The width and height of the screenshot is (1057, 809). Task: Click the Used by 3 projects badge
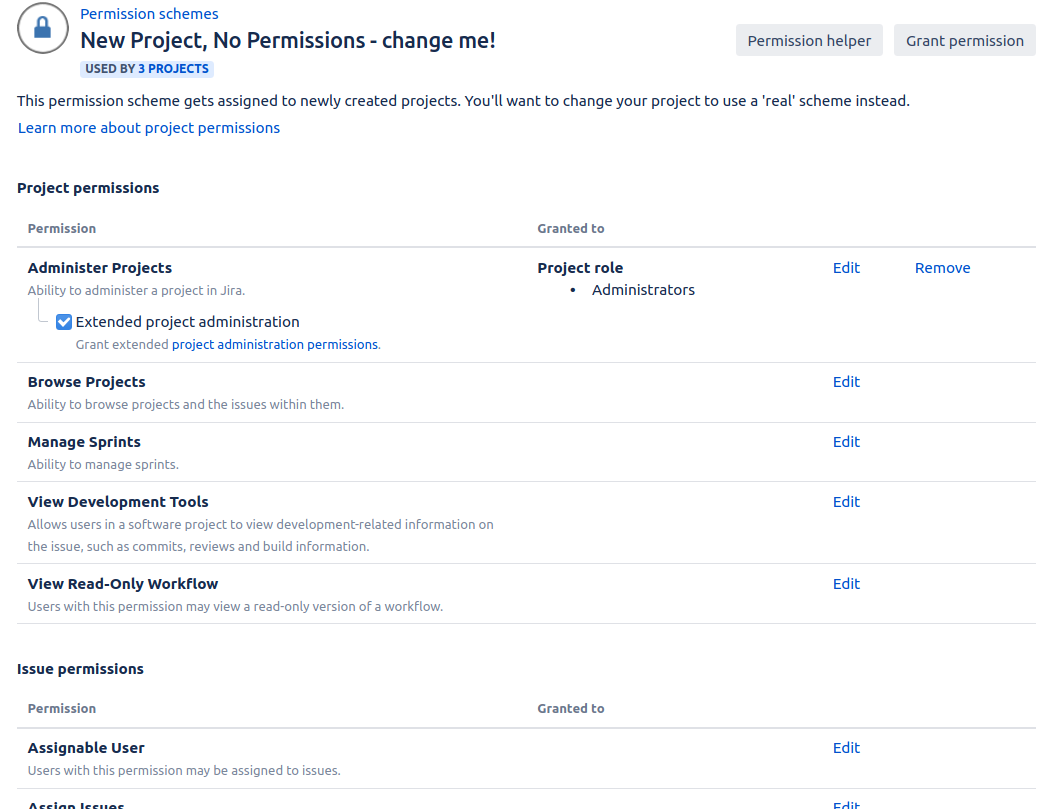pyautogui.click(x=147, y=69)
